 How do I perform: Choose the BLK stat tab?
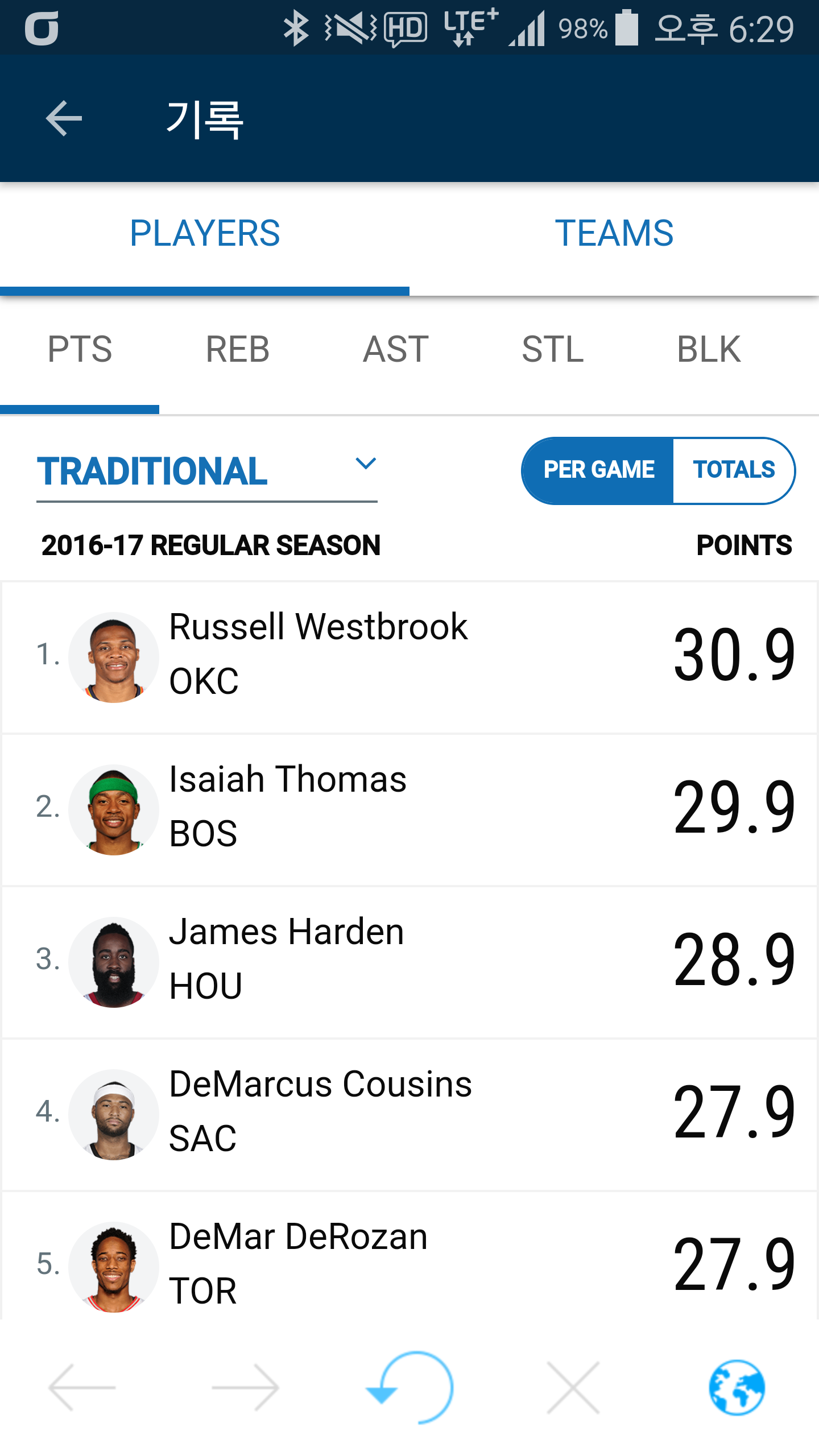709,349
